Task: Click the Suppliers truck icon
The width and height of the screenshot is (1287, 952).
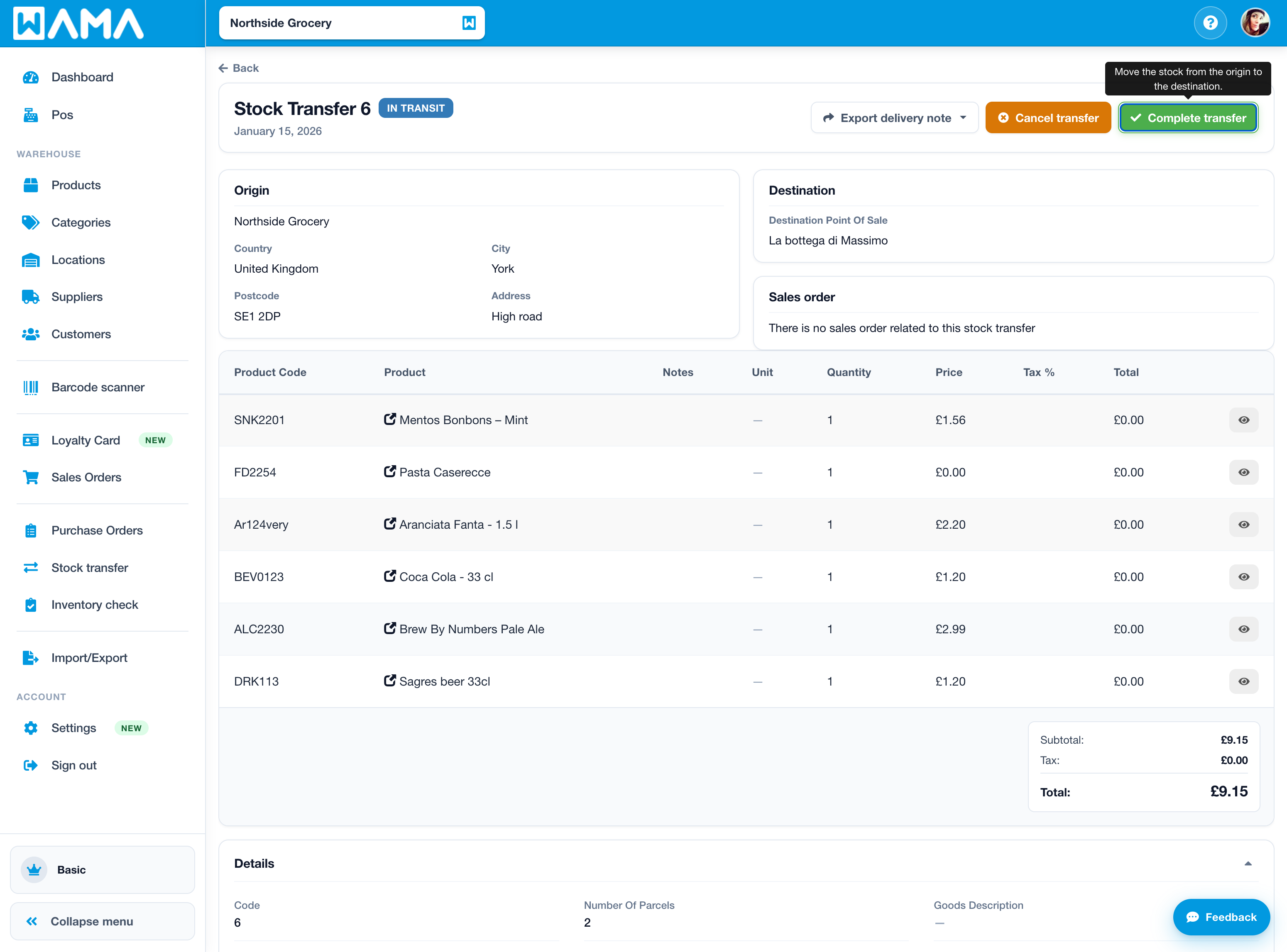Action: tap(31, 297)
